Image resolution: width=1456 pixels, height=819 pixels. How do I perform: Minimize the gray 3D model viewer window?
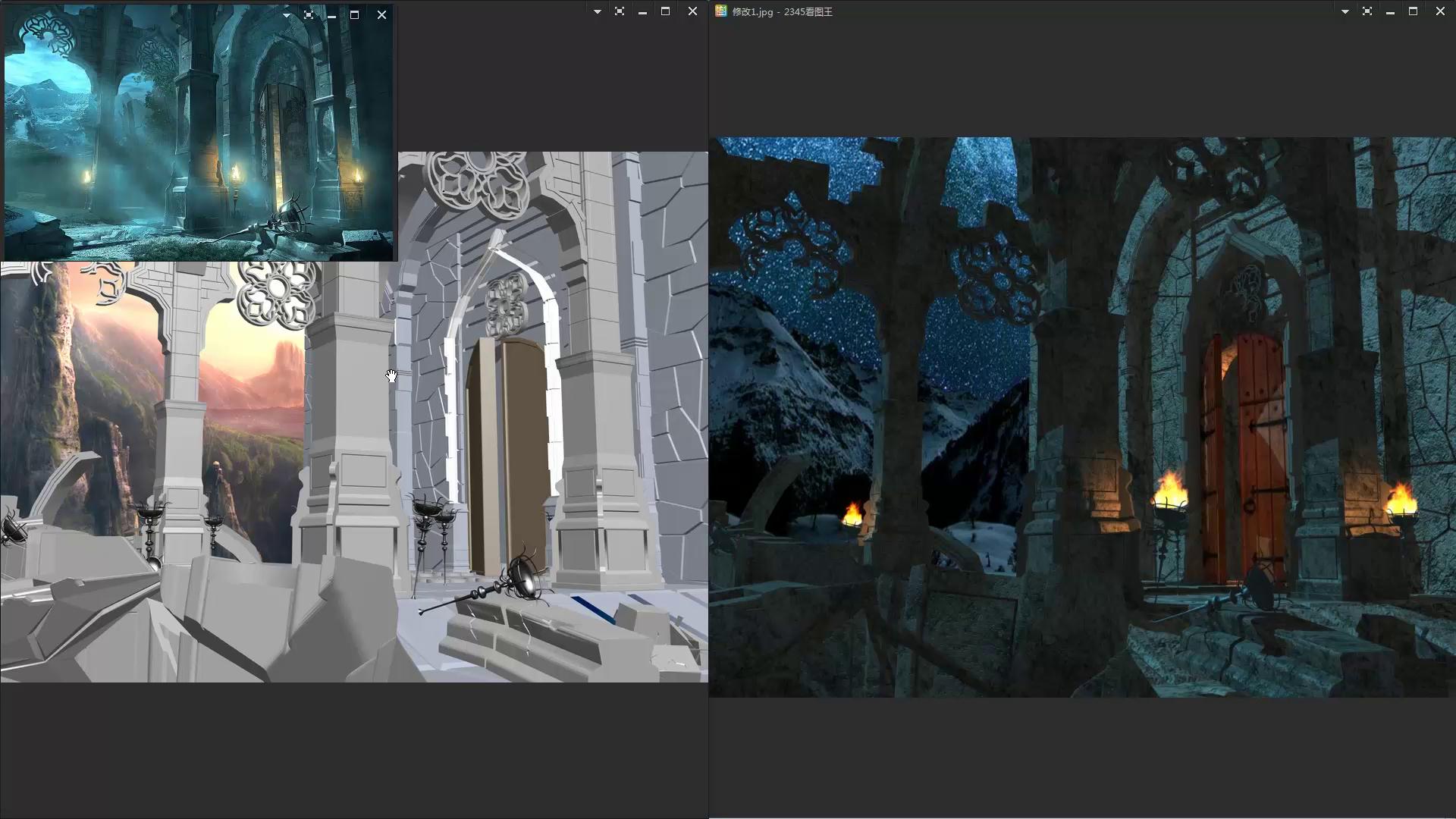coord(642,12)
